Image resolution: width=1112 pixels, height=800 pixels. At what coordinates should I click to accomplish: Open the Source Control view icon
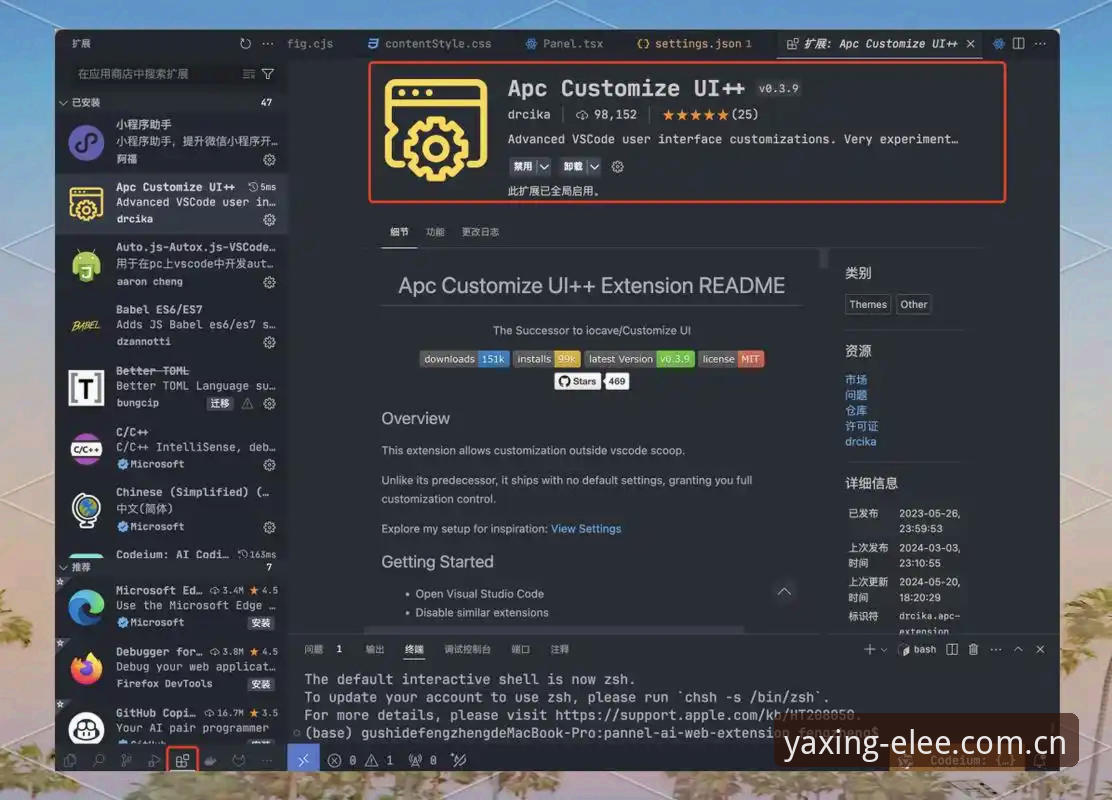[126, 760]
